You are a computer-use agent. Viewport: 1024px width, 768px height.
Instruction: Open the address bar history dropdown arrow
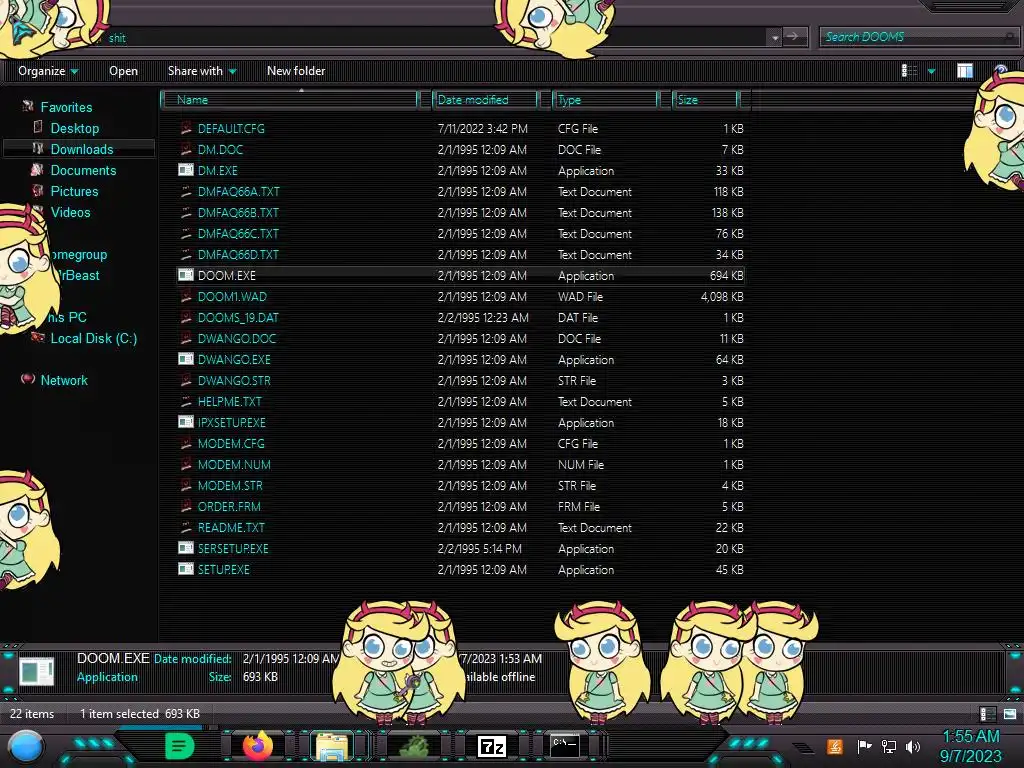775,37
